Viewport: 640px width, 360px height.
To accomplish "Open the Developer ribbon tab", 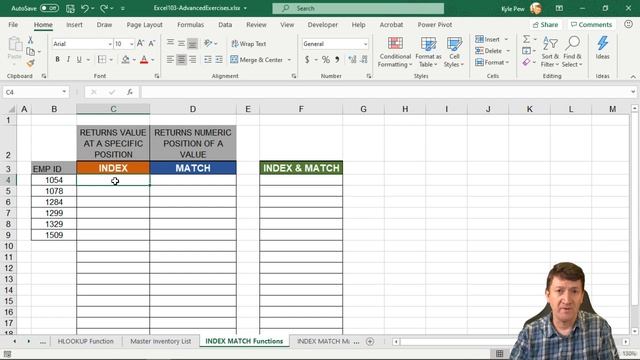I will [322, 25].
